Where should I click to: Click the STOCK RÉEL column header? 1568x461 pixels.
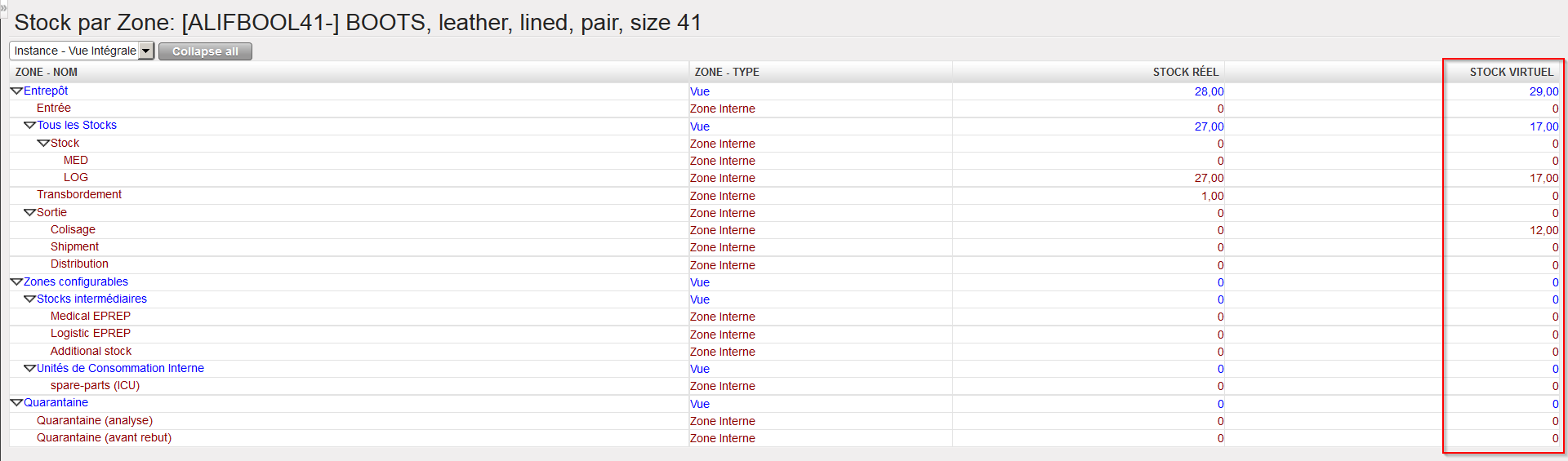tap(1185, 73)
